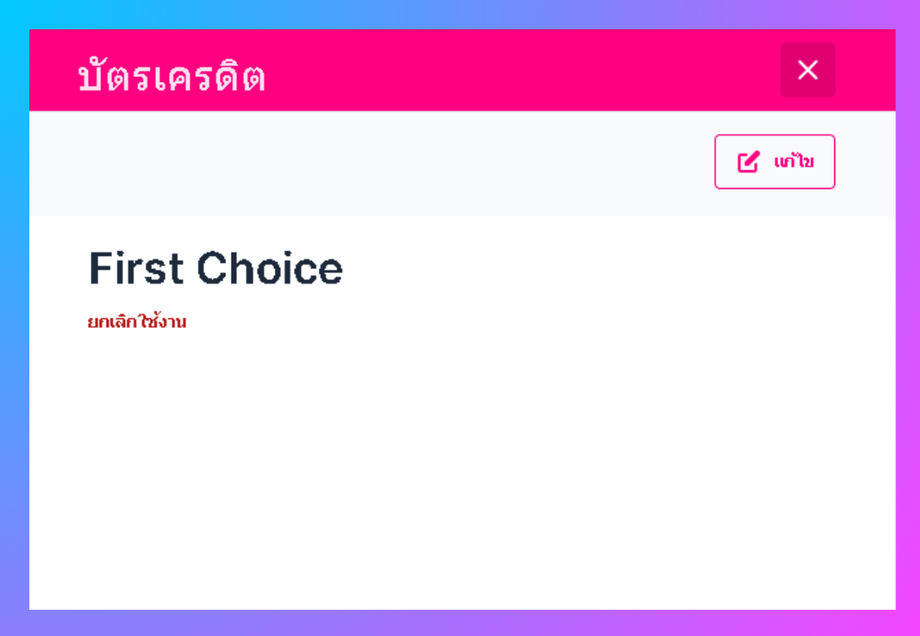Dismiss the credit card panel
This screenshot has width=920, height=636.
pyautogui.click(x=807, y=70)
